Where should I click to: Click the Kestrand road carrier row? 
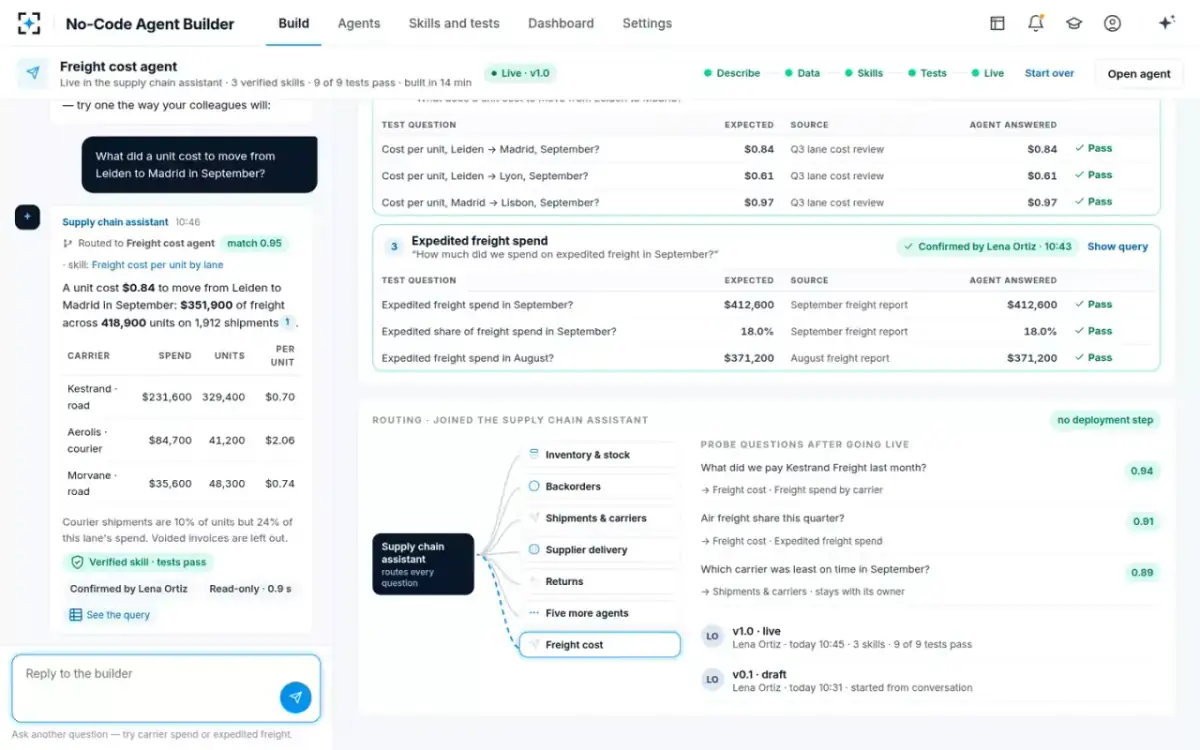(x=181, y=397)
